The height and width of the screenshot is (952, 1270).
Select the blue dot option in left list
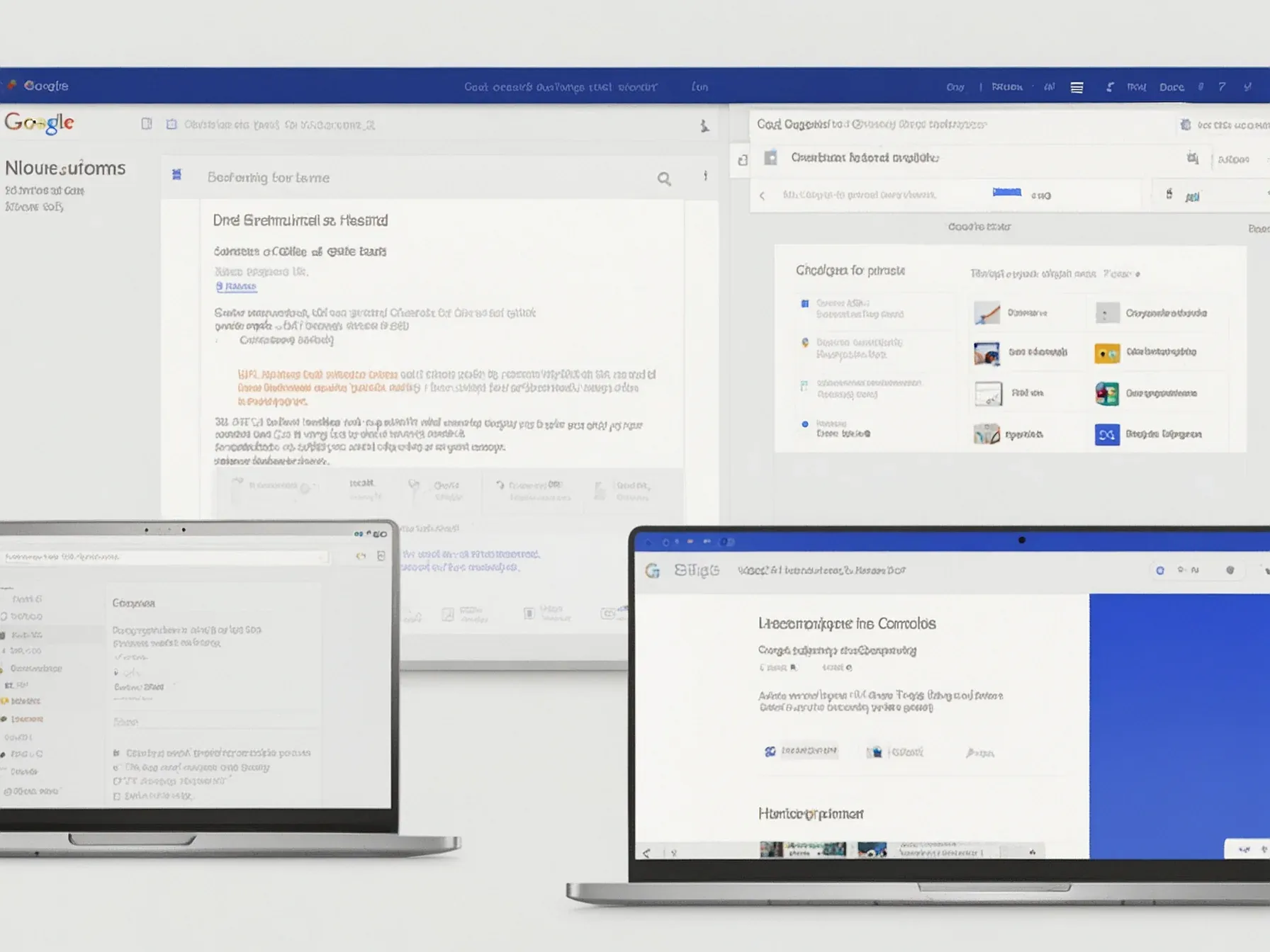(804, 424)
